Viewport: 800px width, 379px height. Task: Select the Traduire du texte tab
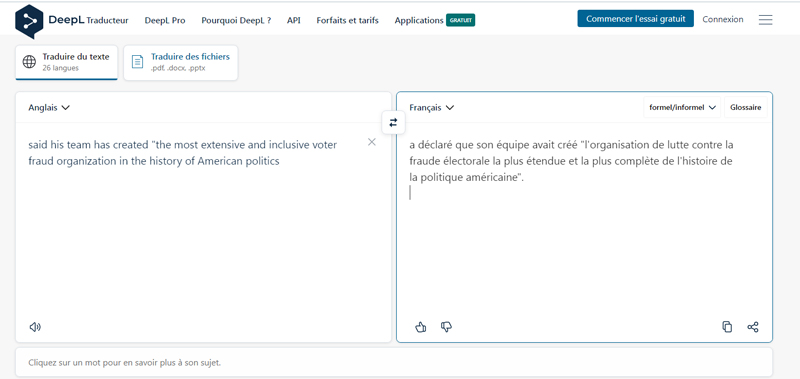[66, 62]
